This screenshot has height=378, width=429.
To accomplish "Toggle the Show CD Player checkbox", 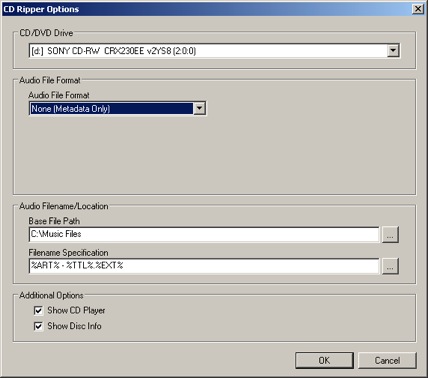I will click(38, 311).
